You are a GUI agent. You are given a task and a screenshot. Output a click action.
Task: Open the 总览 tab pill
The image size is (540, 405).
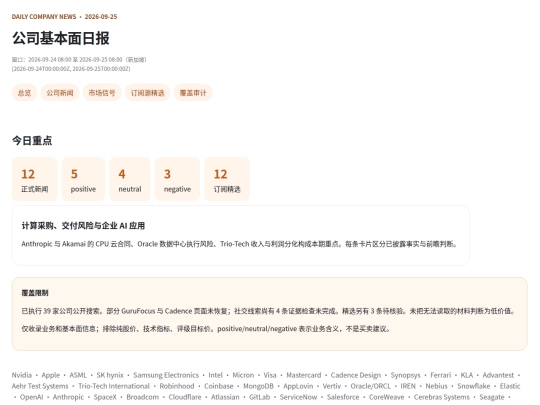(x=24, y=93)
